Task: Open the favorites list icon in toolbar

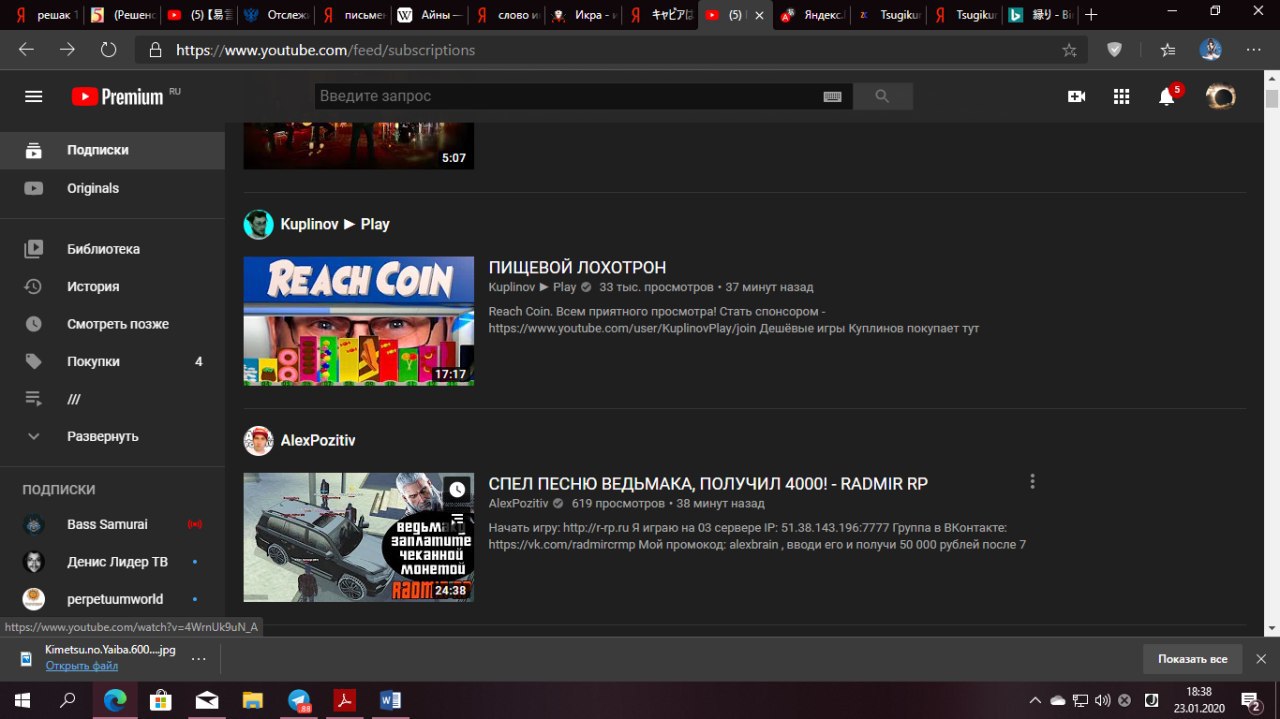Action: pyautogui.click(x=1167, y=49)
